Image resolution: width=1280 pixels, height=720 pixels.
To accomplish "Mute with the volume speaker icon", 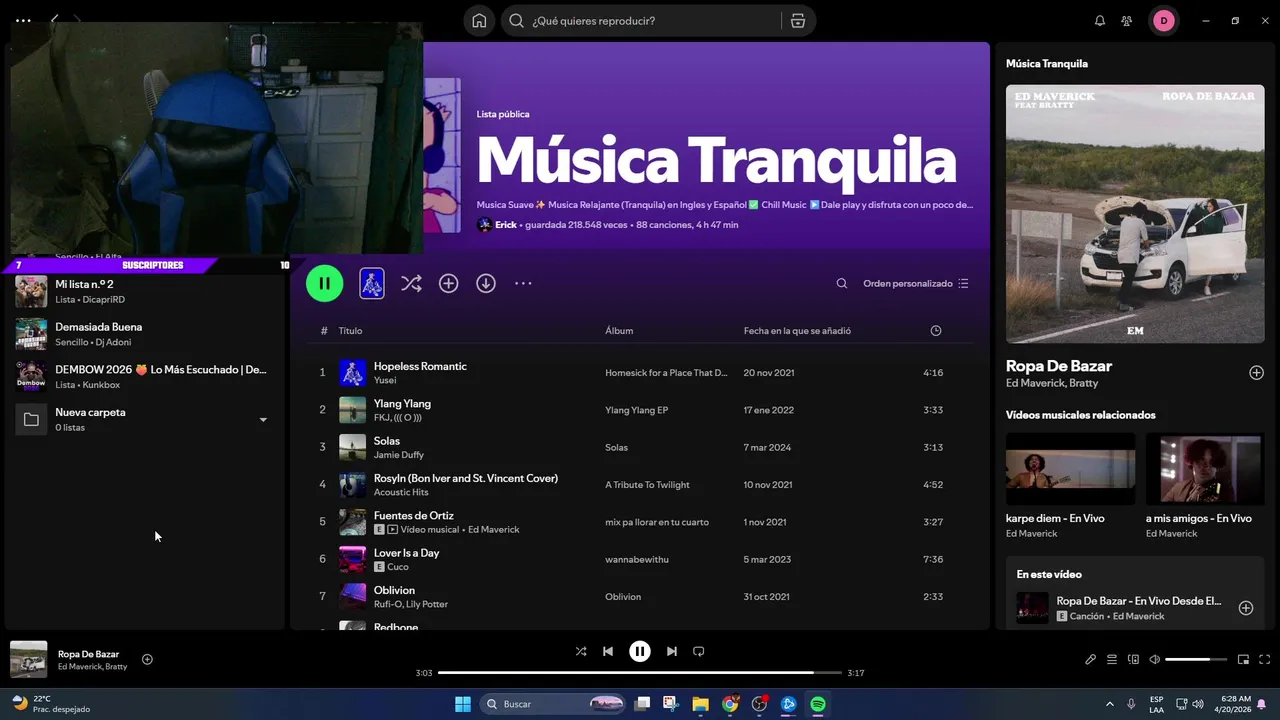I will (1155, 659).
